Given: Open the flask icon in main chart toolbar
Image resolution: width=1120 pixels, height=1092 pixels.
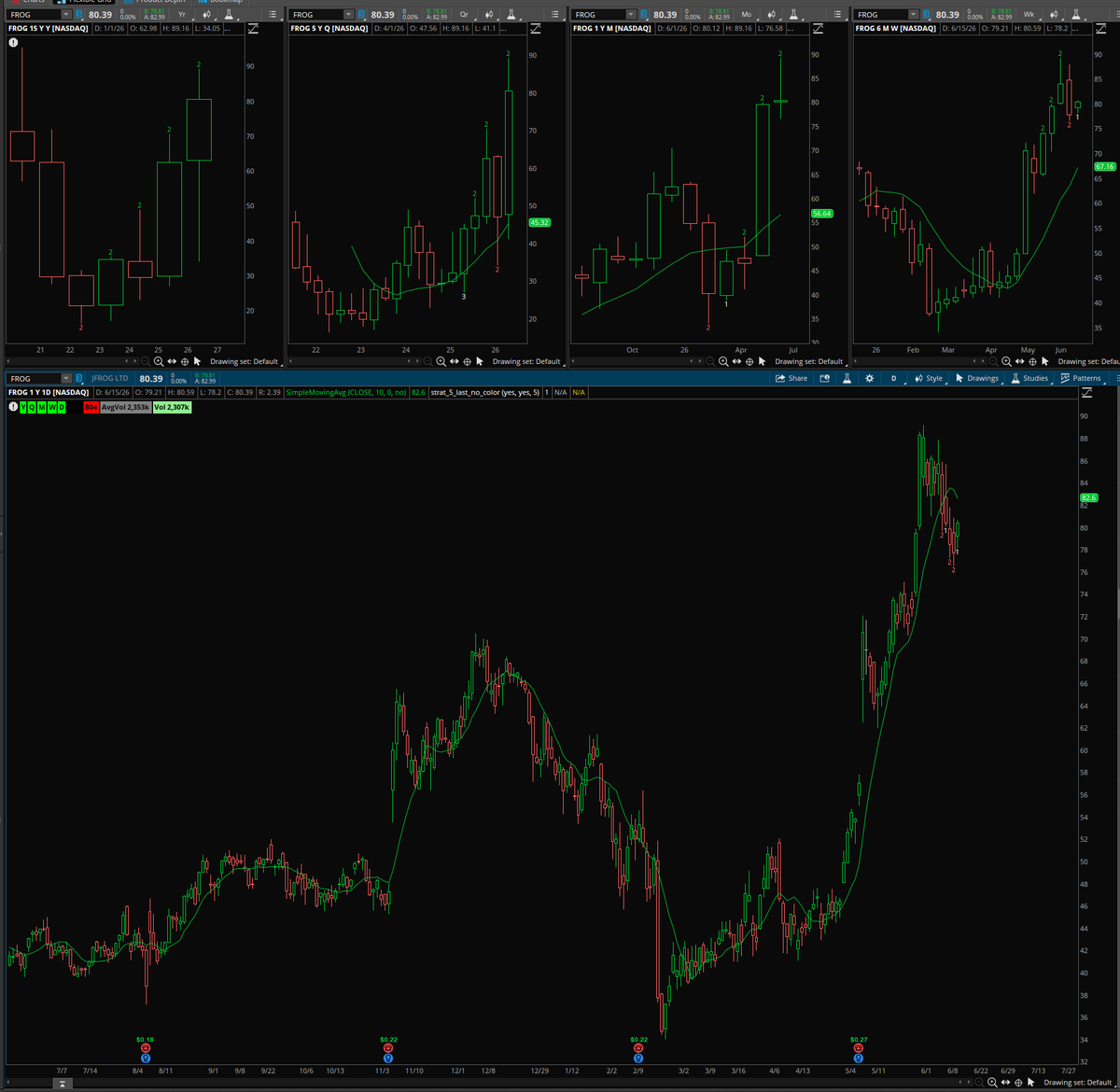Looking at the screenshot, I should 847,378.
